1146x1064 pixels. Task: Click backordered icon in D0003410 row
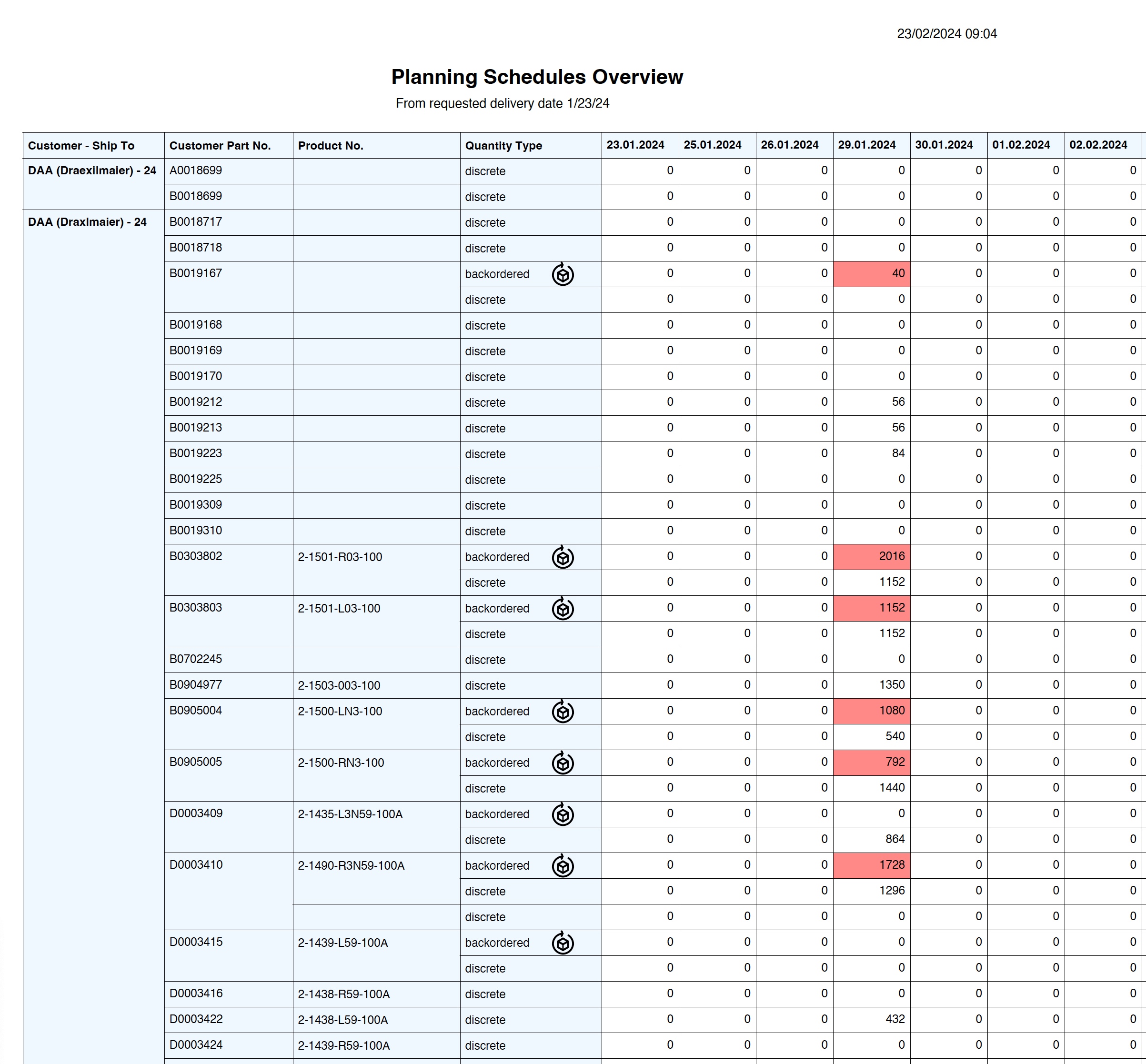pos(563,866)
